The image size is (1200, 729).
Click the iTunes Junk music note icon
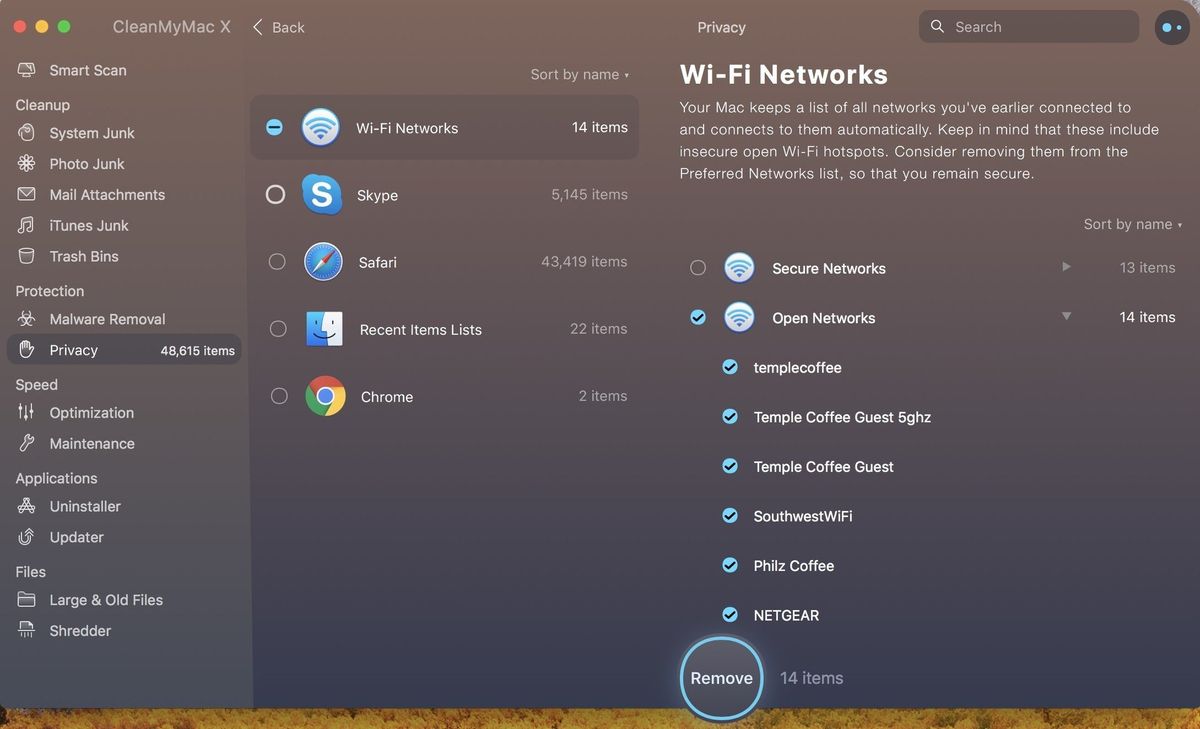pos(27,226)
